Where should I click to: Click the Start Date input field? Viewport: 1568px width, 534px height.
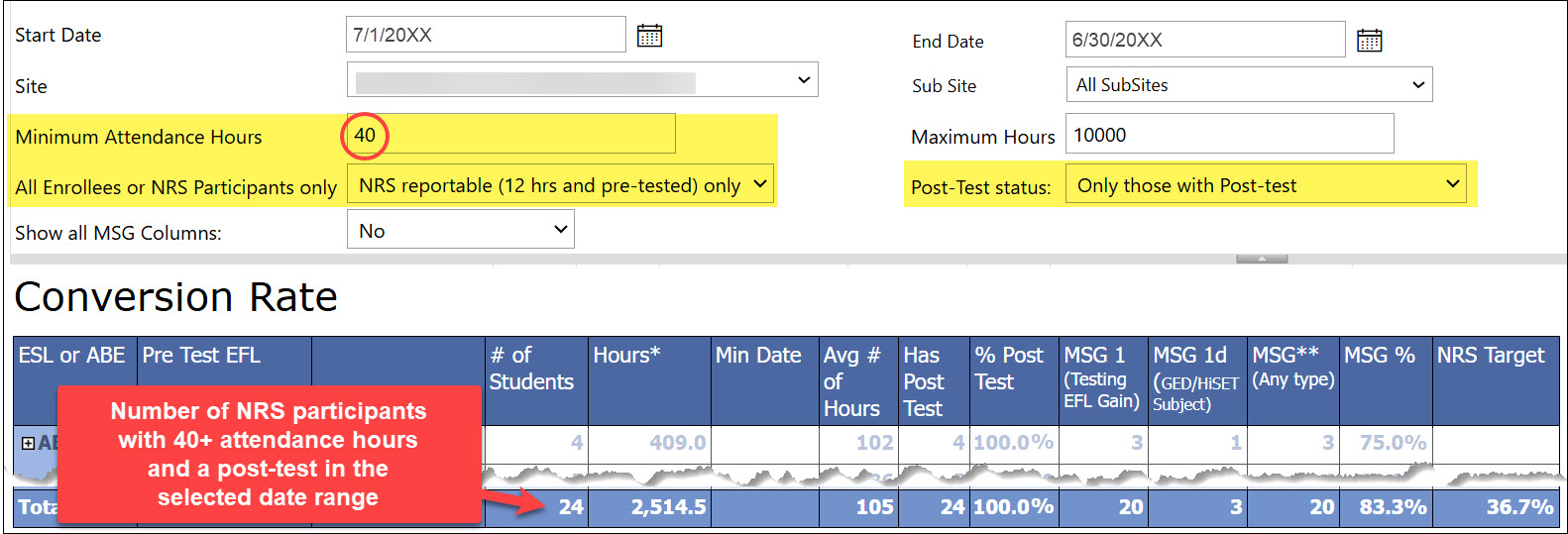[486, 35]
